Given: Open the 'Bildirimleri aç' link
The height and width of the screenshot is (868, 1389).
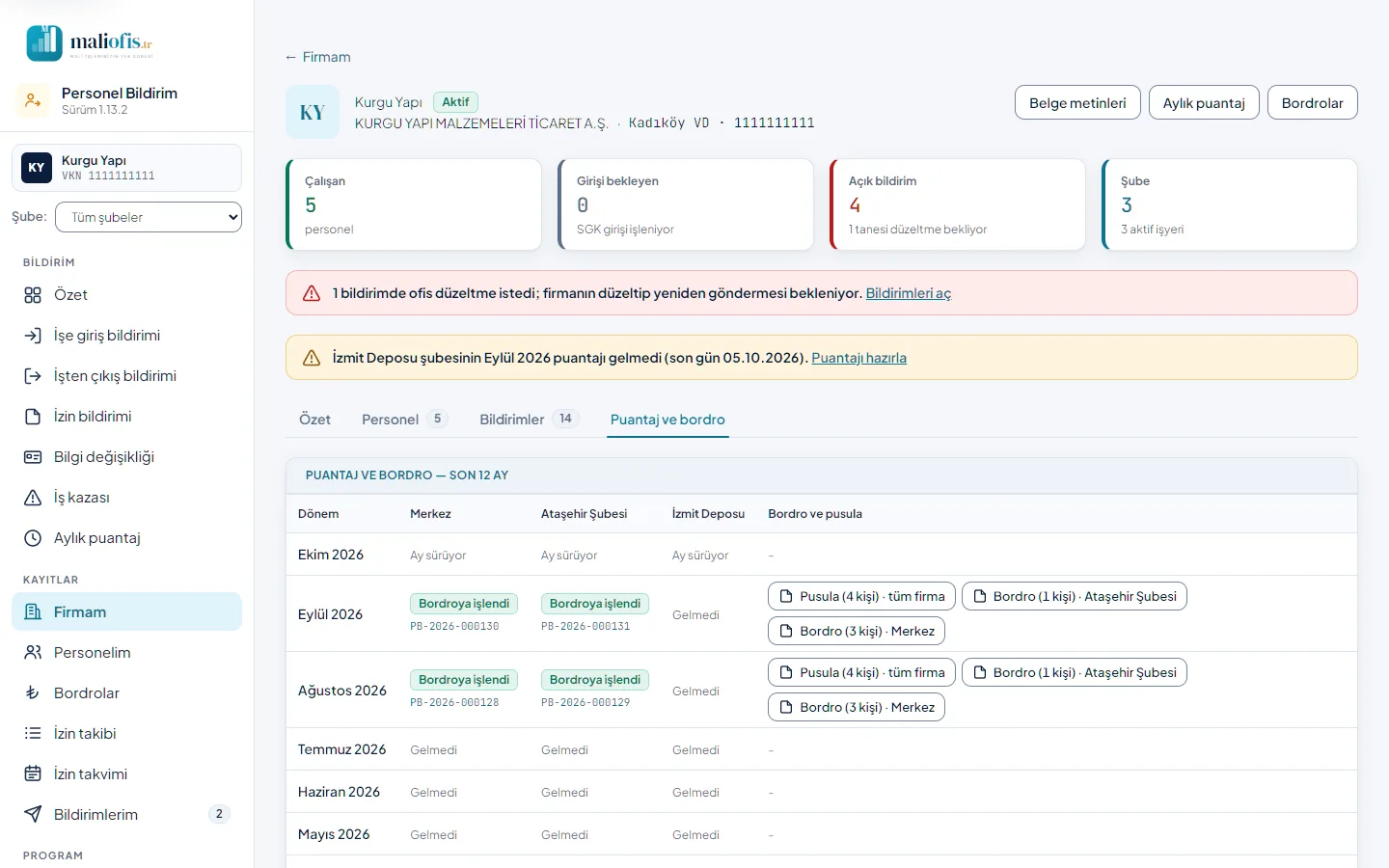Looking at the screenshot, I should (908, 293).
